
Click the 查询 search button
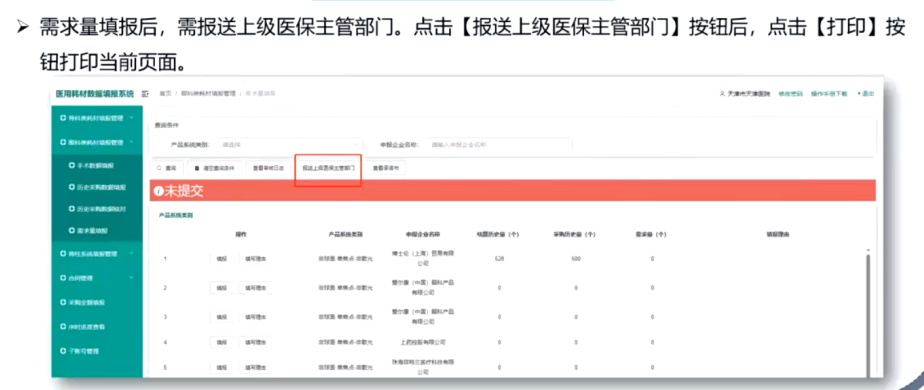tap(167, 168)
